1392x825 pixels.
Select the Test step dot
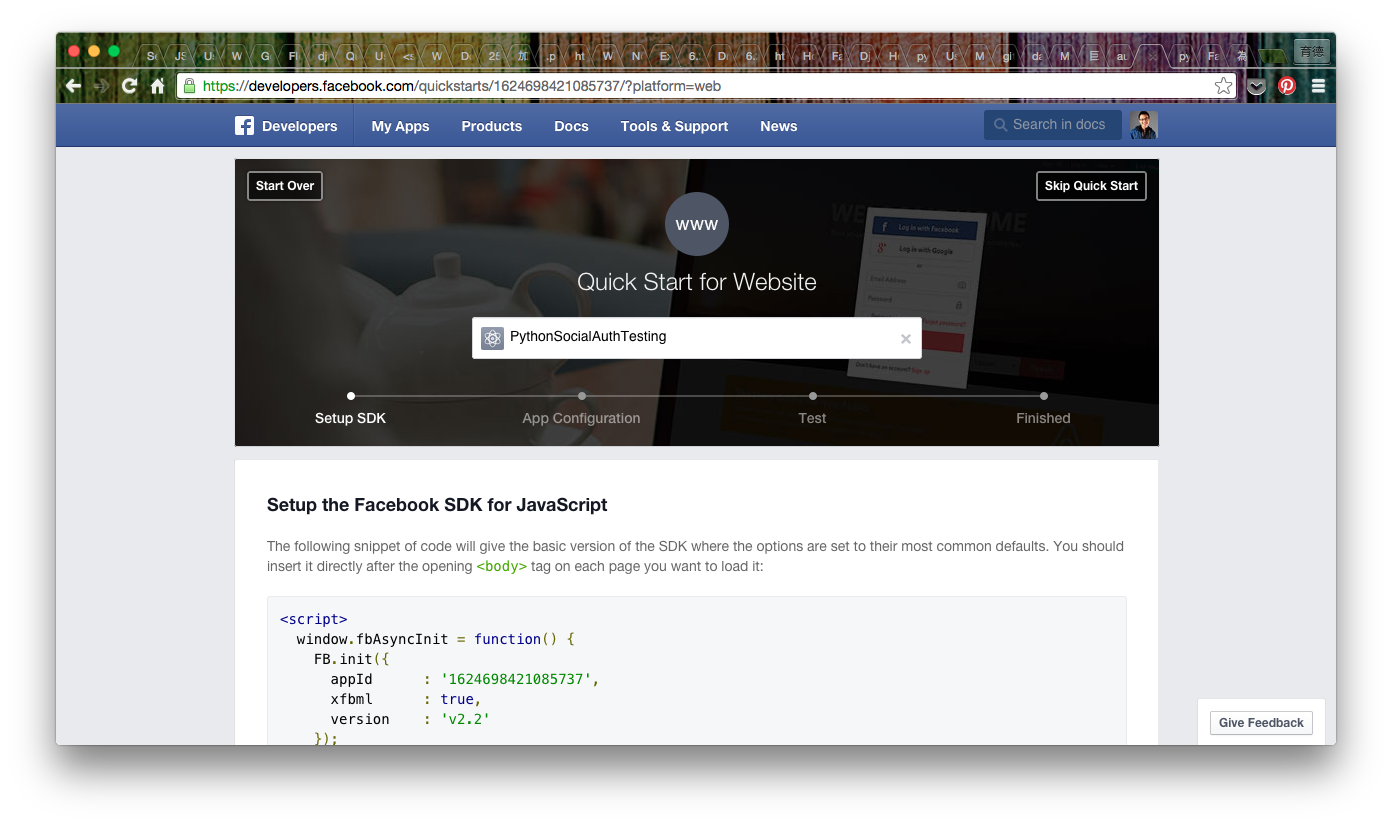click(813, 396)
